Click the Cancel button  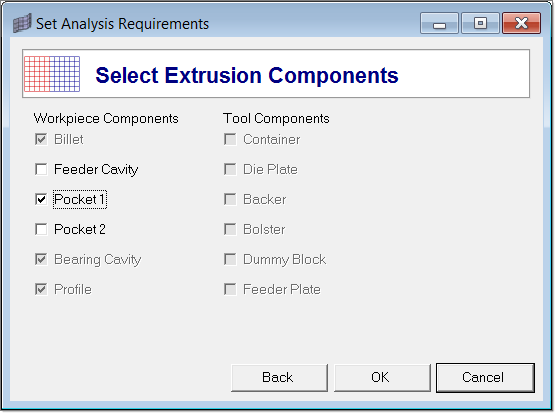point(485,377)
